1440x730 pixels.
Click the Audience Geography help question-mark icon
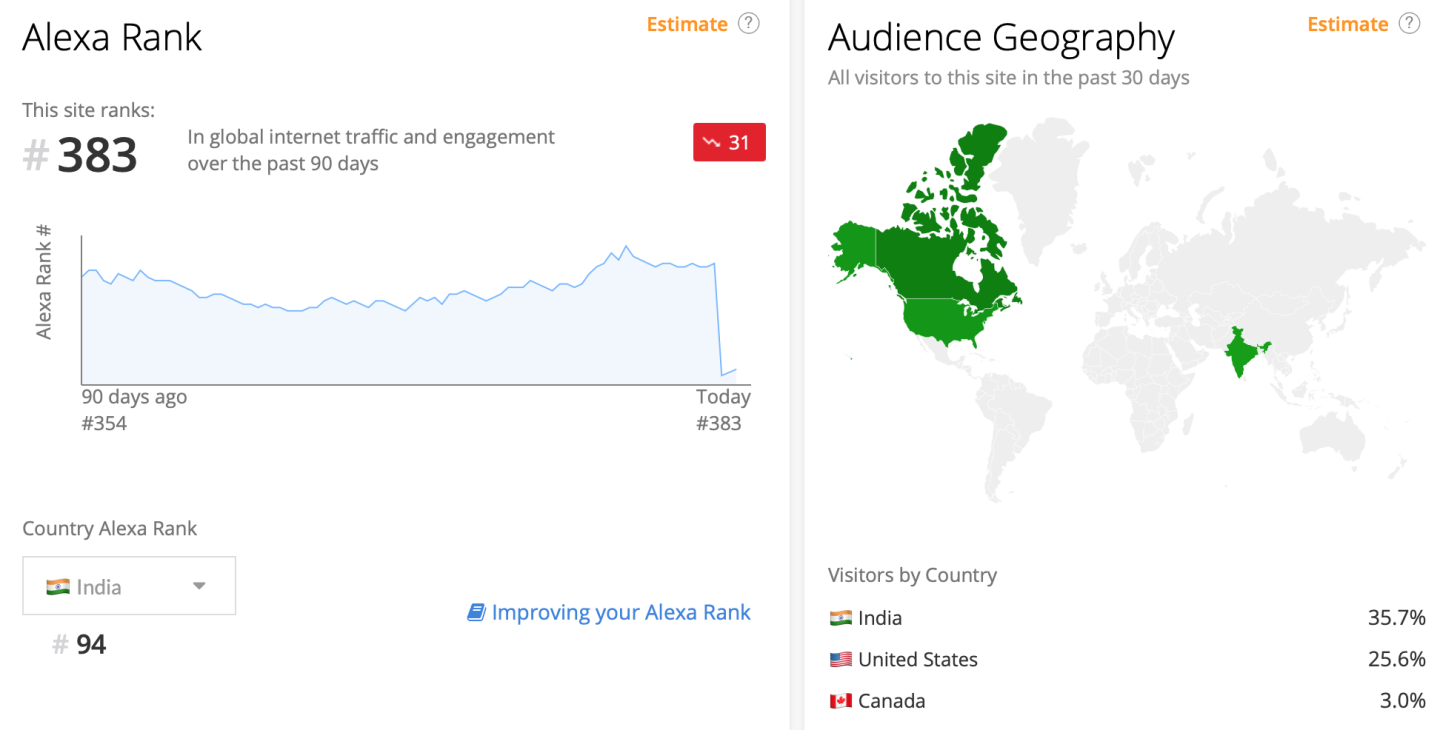point(1409,24)
